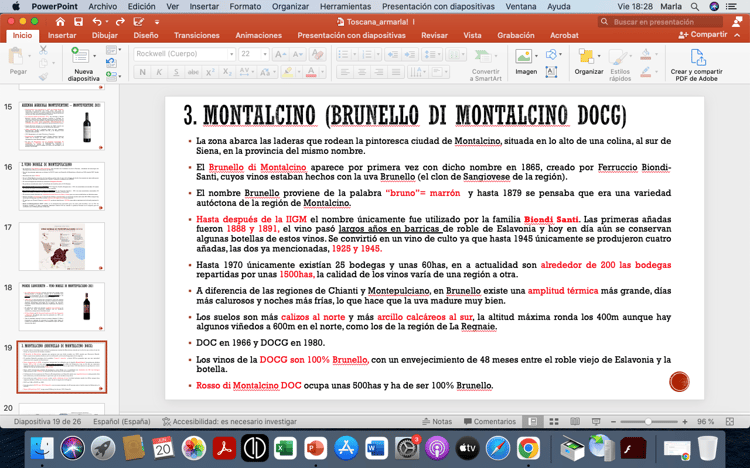
Task: Toggle italic (K) formatting
Action: (159, 72)
